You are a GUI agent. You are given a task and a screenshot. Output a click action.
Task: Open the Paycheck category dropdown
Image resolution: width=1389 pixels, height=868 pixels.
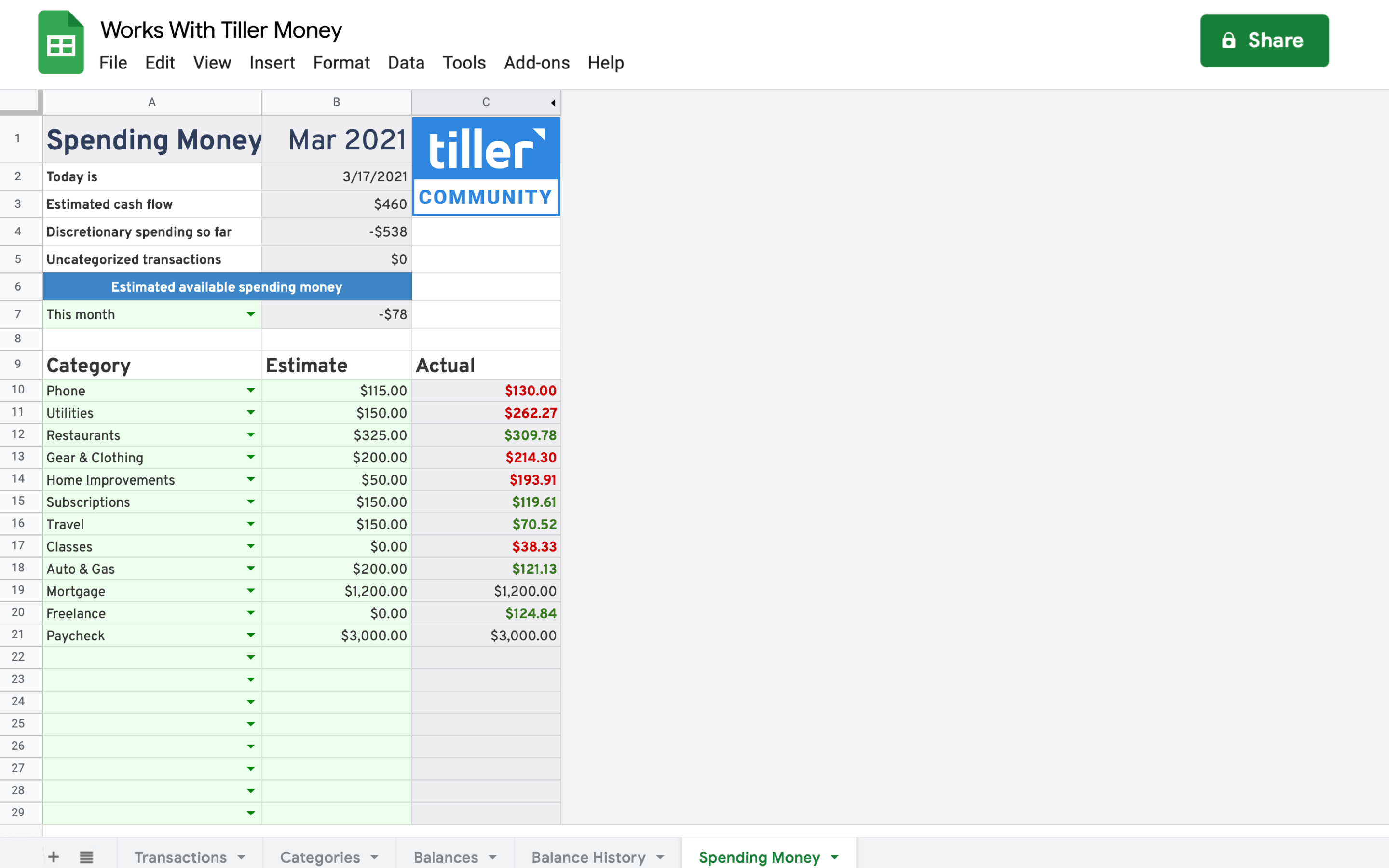point(251,635)
